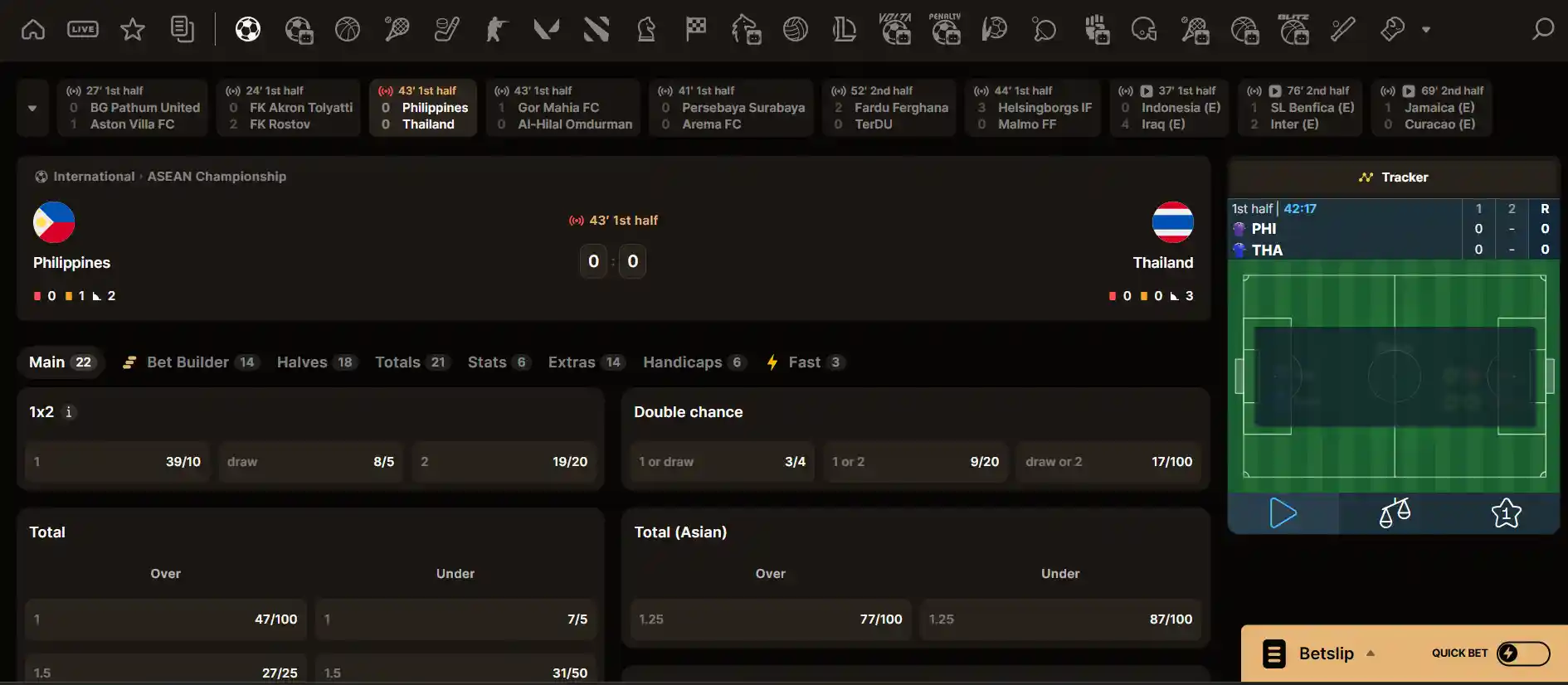Select Total Under 1.5 at 31/50
1568x685 pixels.
[x=455, y=670]
